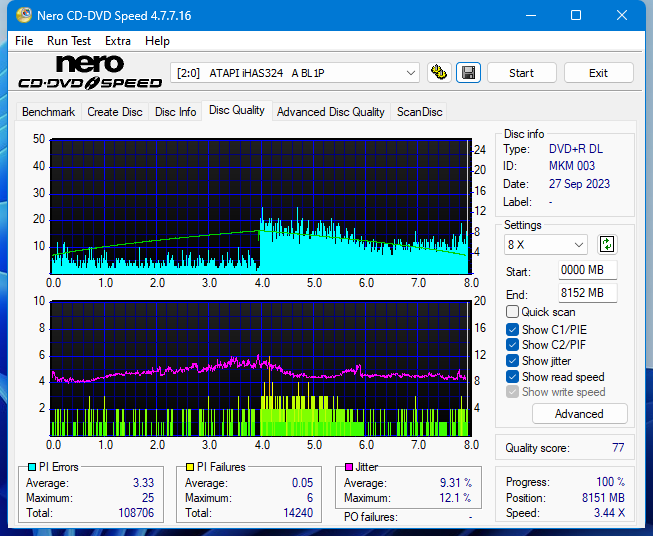
Task: Click the PI Failures and jitter graph
Action: point(261,368)
